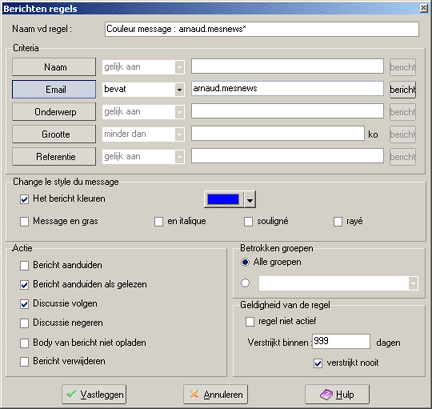Click the Verstrijkt binnen days field
The height and width of the screenshot is (409, 432).
341,341
